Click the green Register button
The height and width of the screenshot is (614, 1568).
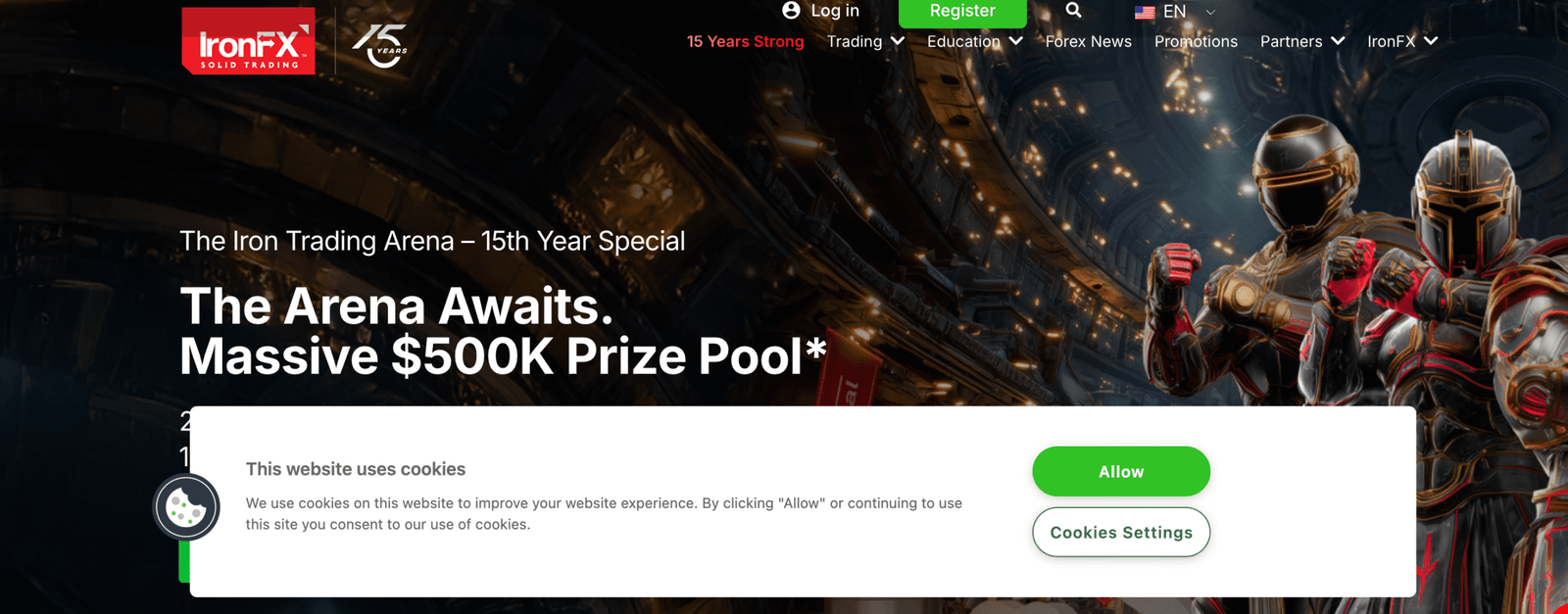[962, 12]
